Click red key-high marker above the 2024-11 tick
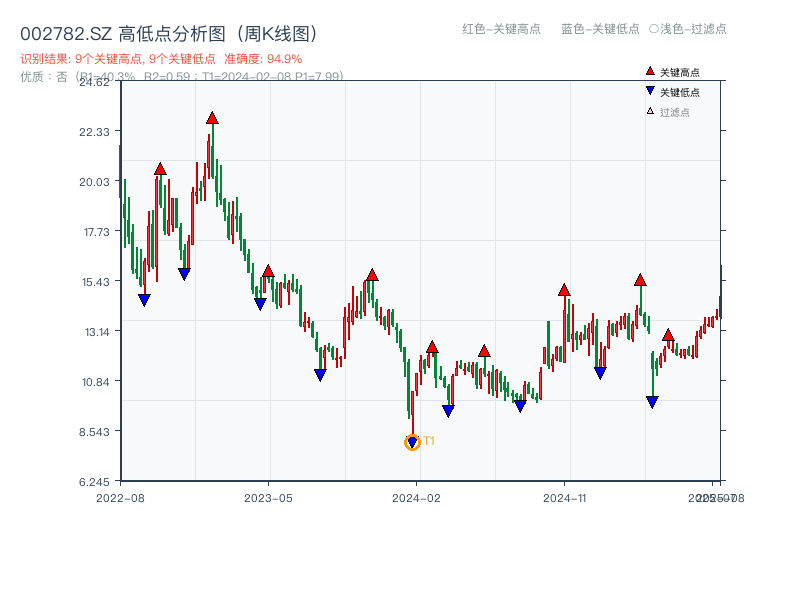The height and width of the screenshot is (600, 800). pos(564,290)
